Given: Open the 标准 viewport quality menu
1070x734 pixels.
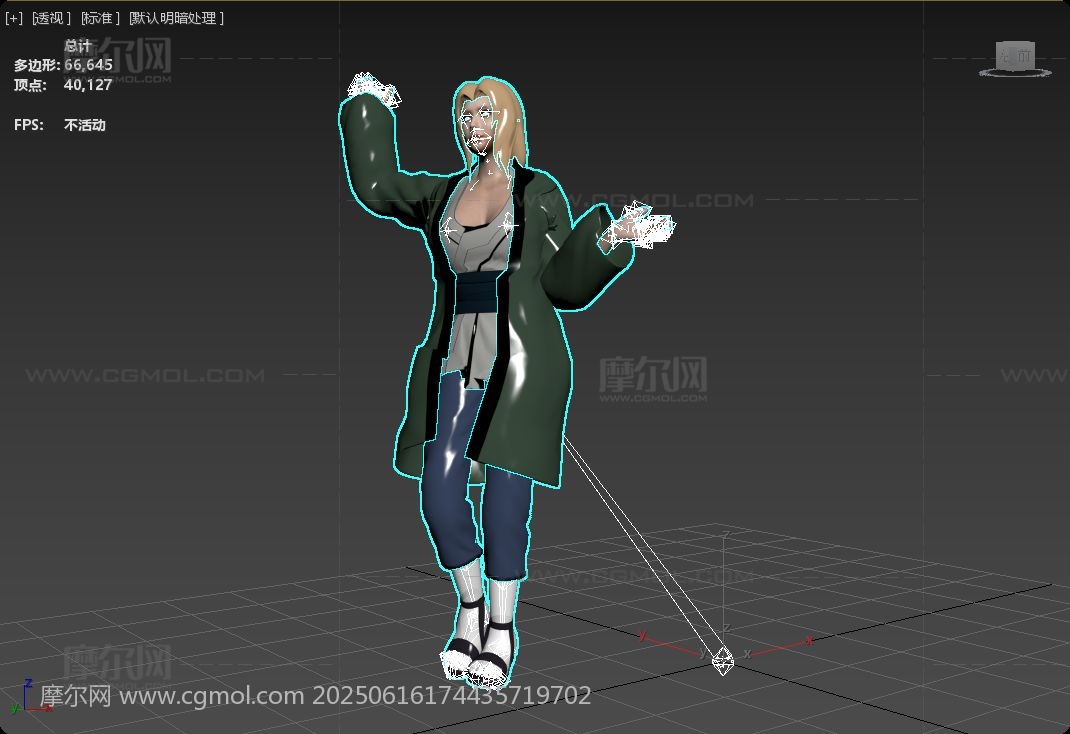Looking at the screenshot, I should coord(100,18).
